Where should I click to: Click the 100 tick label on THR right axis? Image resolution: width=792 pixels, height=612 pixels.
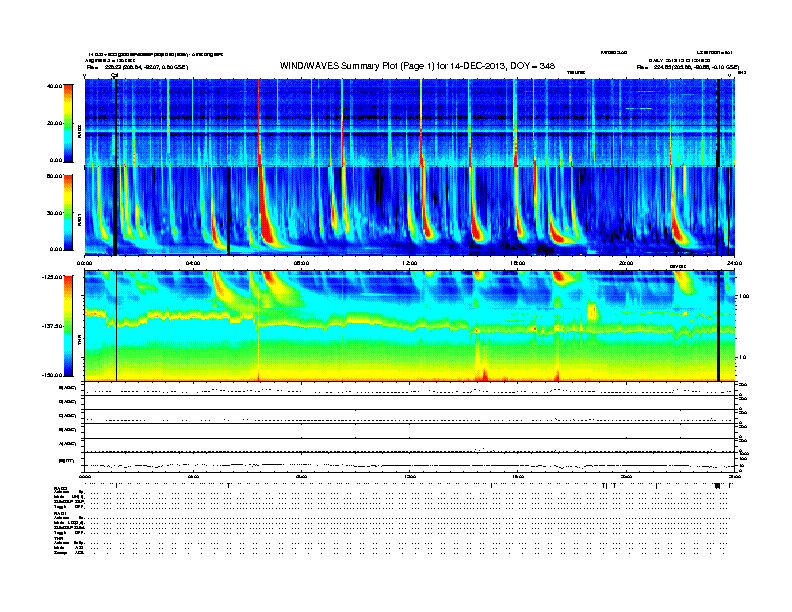pyautogui.click(x=745, y=296)
